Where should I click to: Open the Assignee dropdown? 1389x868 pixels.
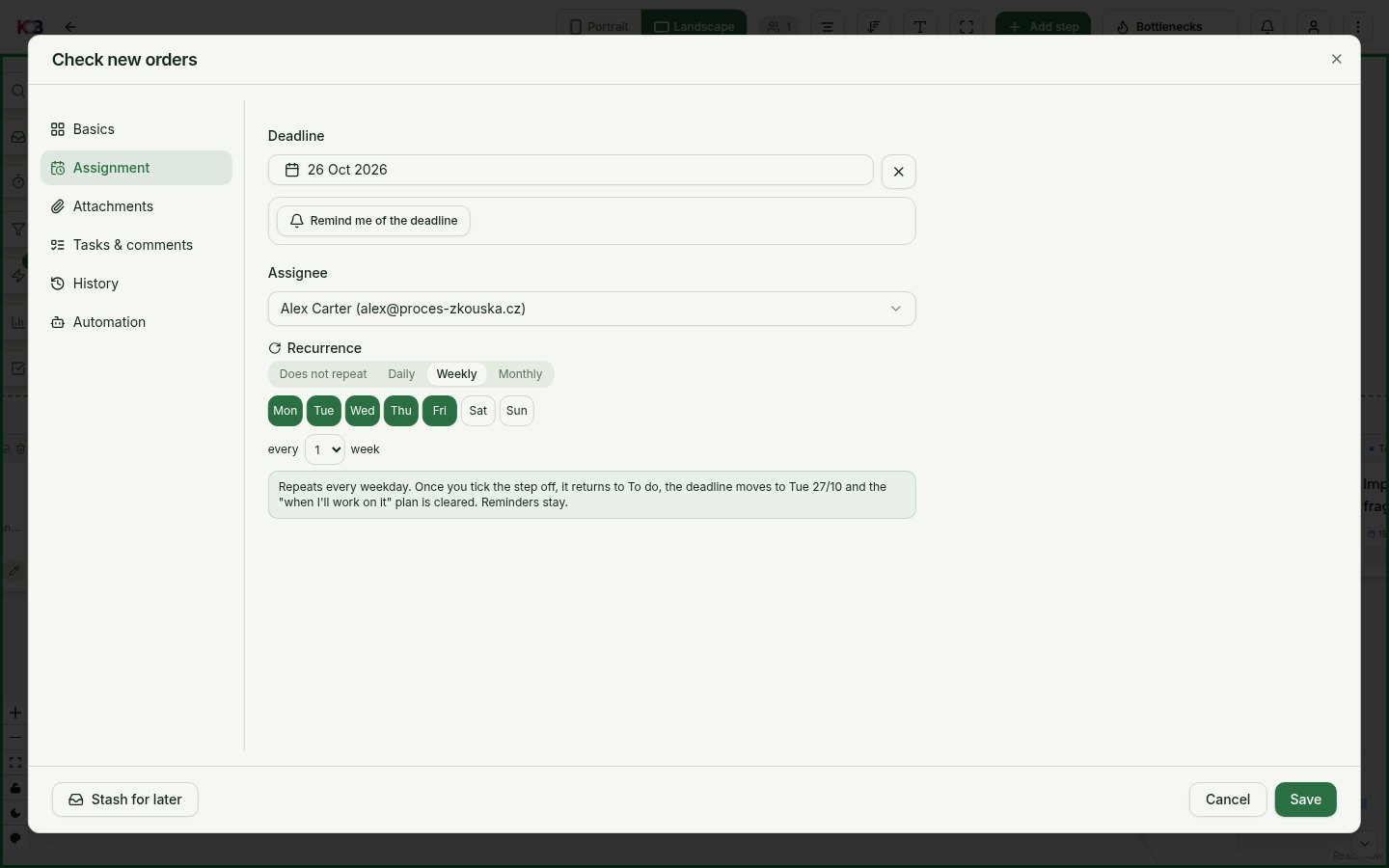[591, 309]
